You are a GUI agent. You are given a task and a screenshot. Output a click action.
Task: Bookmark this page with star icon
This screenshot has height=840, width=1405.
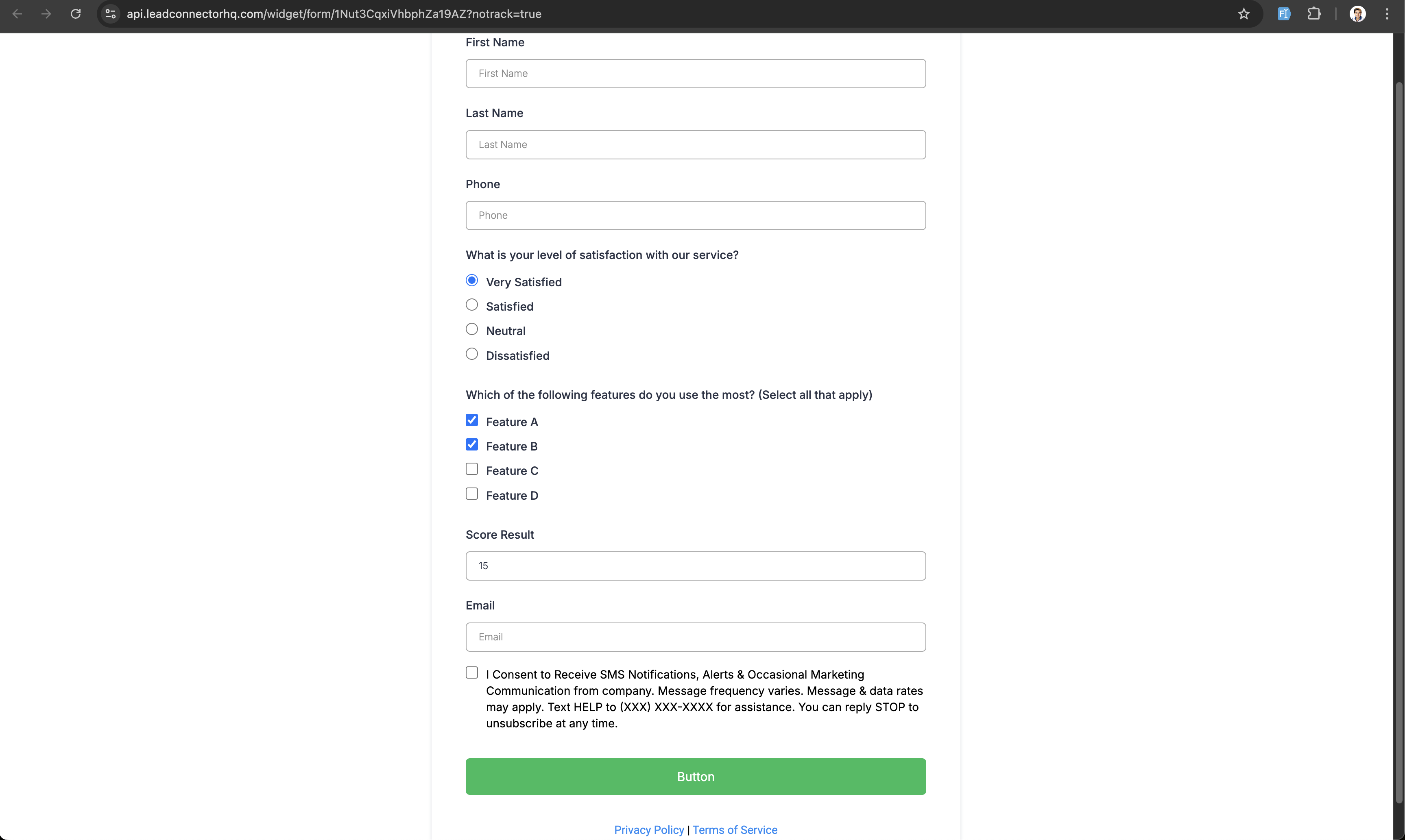coord(1244,13)
